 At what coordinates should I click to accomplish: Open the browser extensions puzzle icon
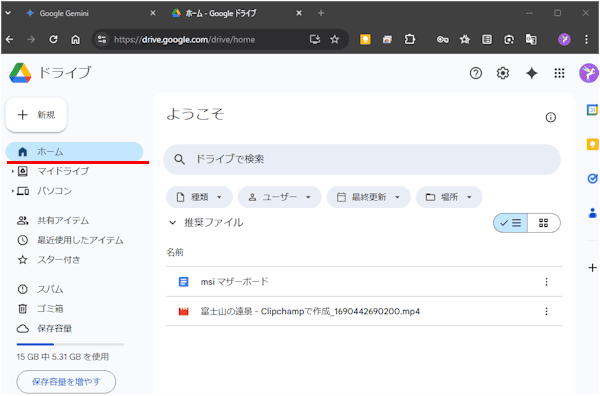pos(409,39)
